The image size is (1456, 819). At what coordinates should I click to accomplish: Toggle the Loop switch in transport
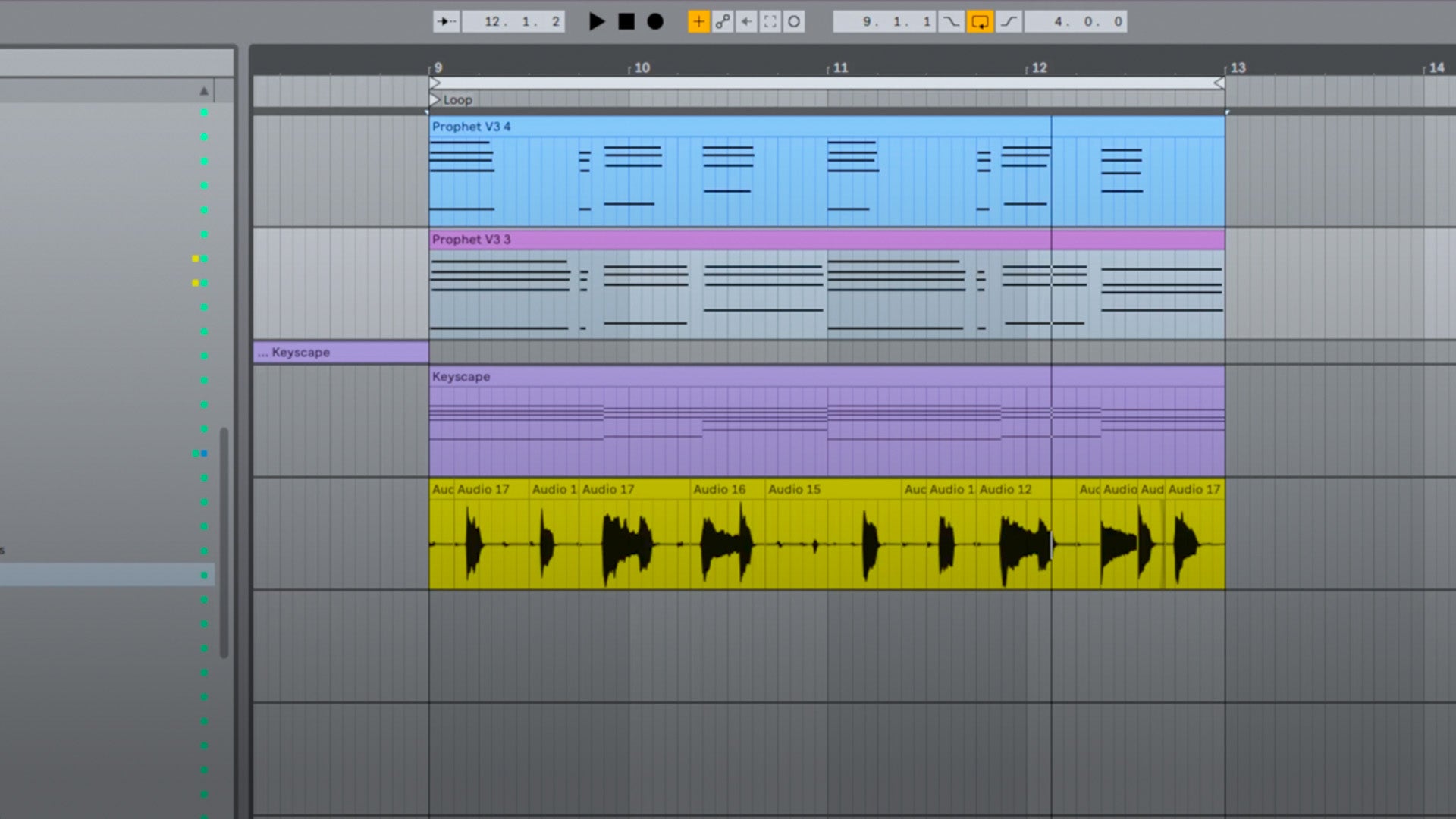[980, 22]
